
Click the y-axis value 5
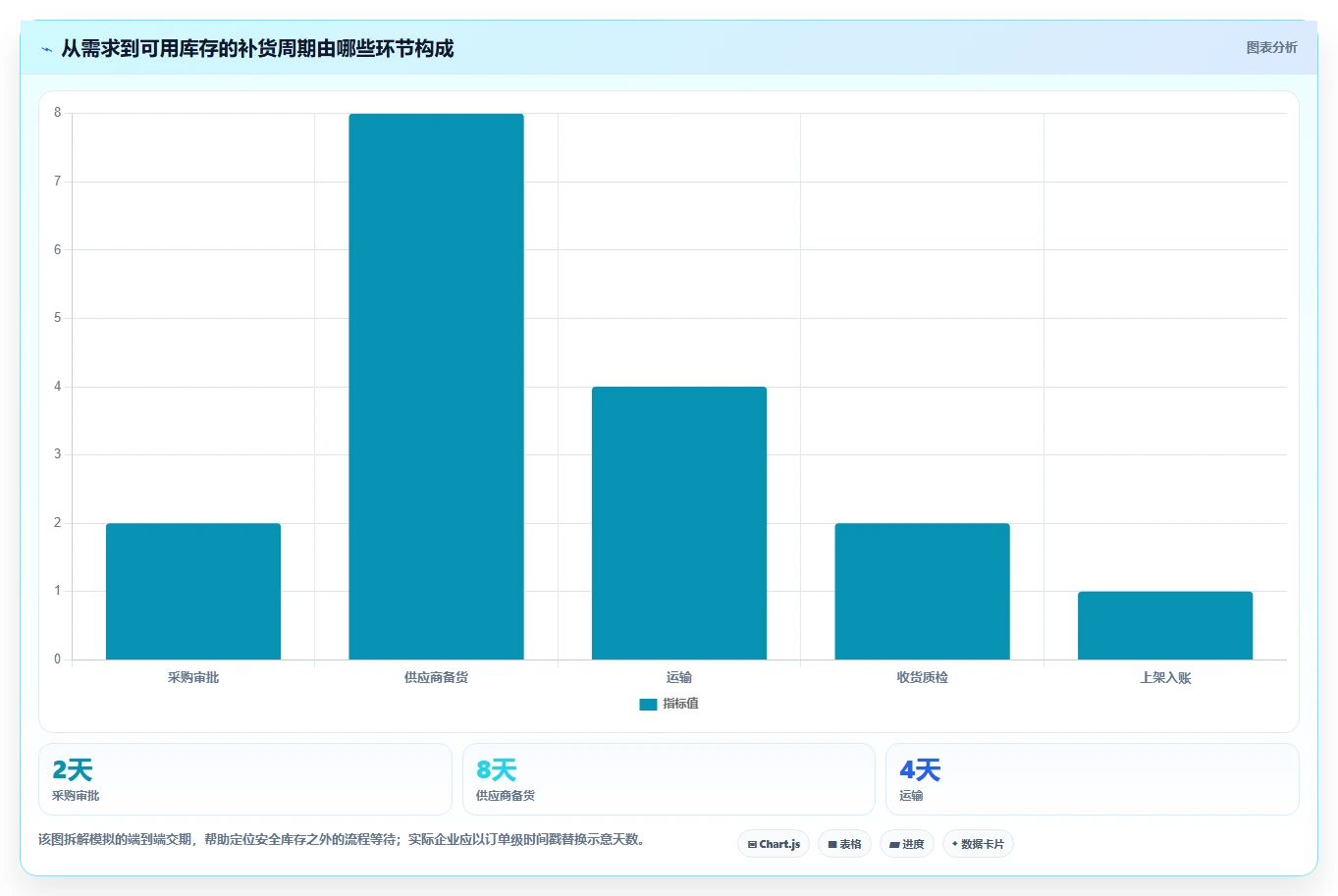click(x=57, y=318)
